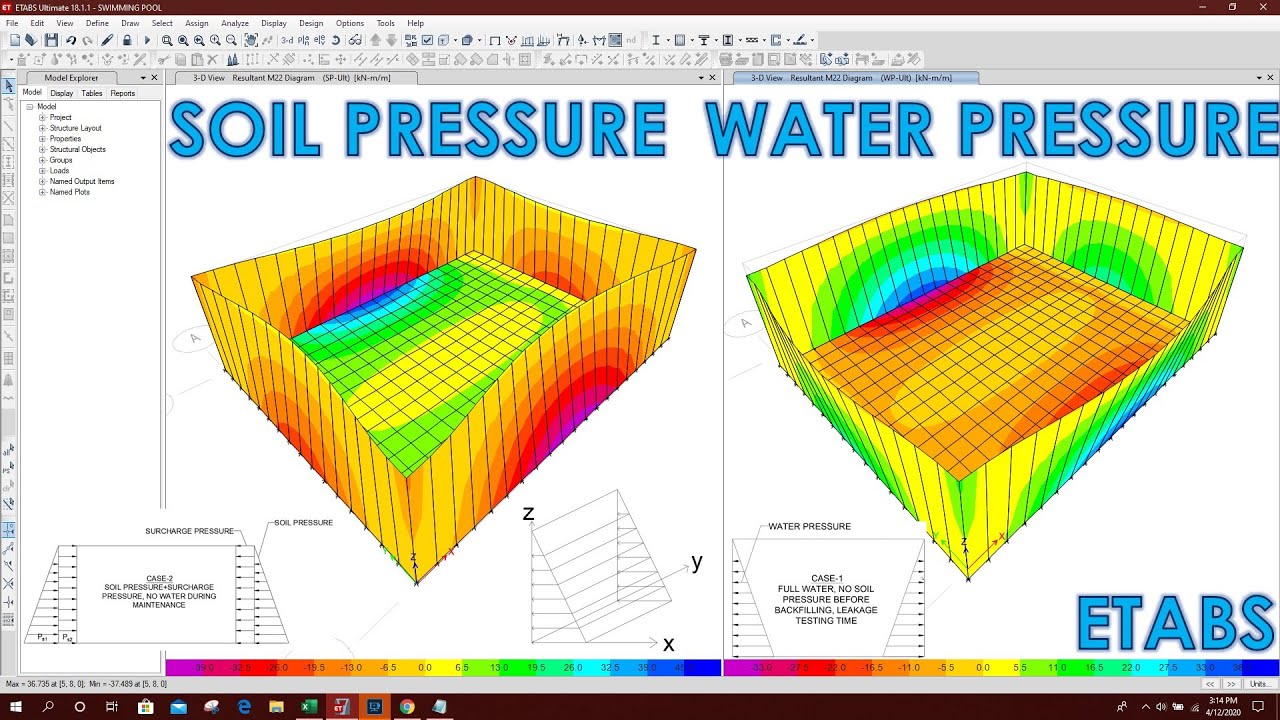Click the Lock/Unlock model padlock icon
Screen dimensions: 1280x720
click(127, 40)
